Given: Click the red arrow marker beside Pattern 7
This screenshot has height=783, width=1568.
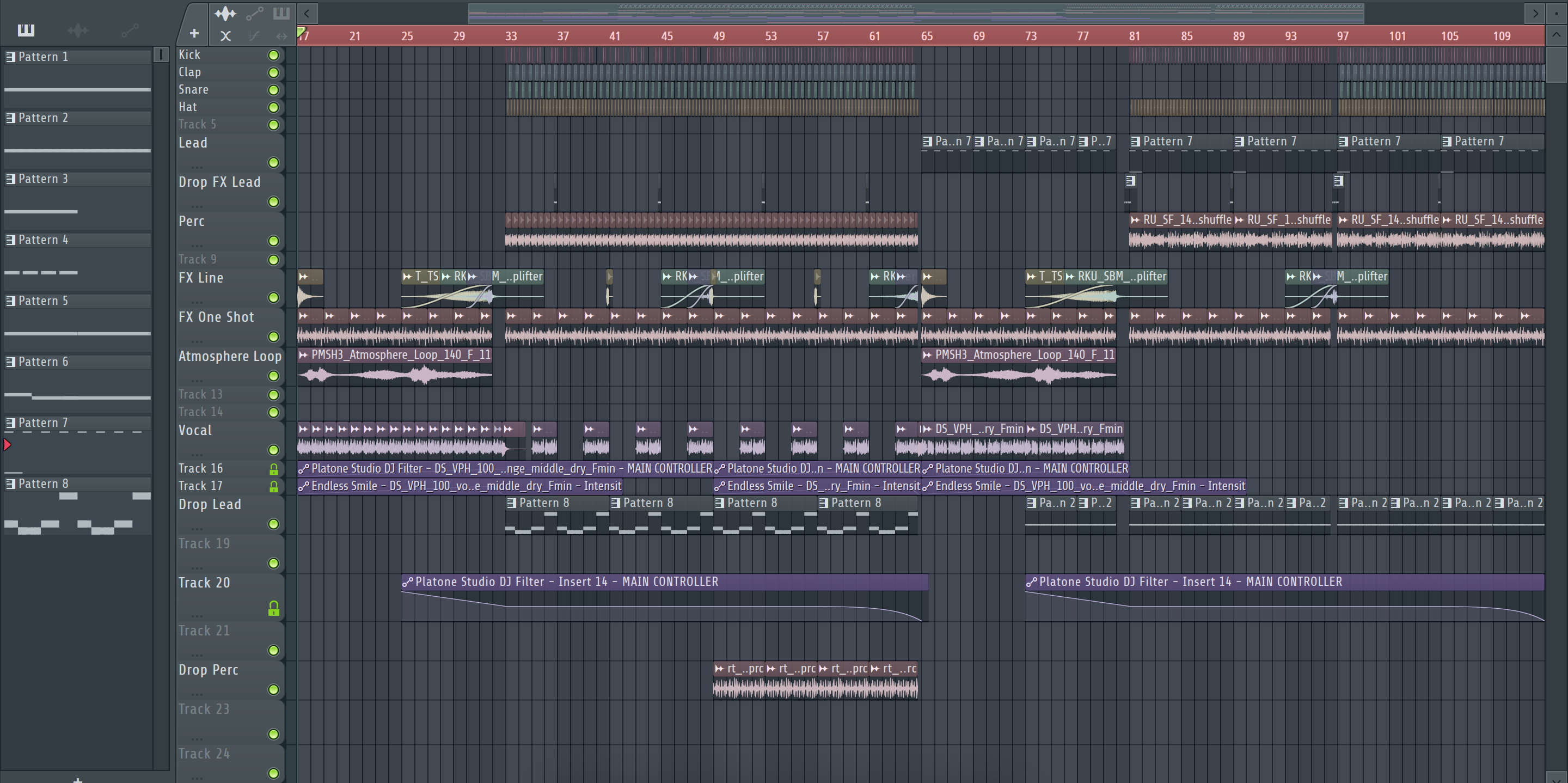Looking at the screenshot, I should (7, 444).
